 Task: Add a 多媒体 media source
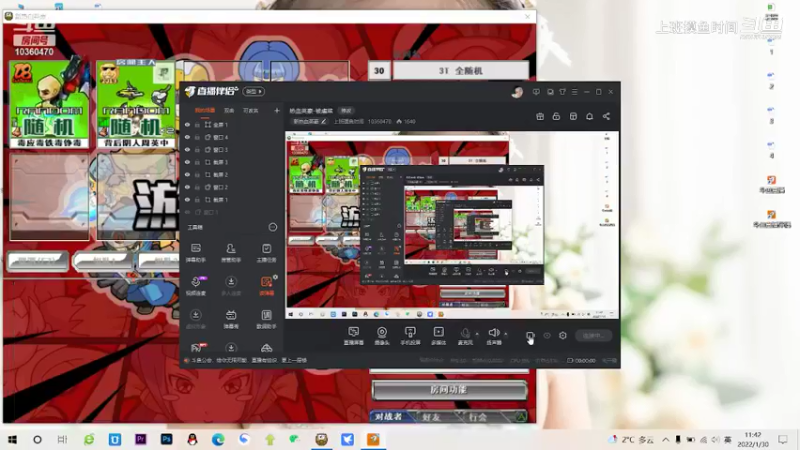(438, 336)
